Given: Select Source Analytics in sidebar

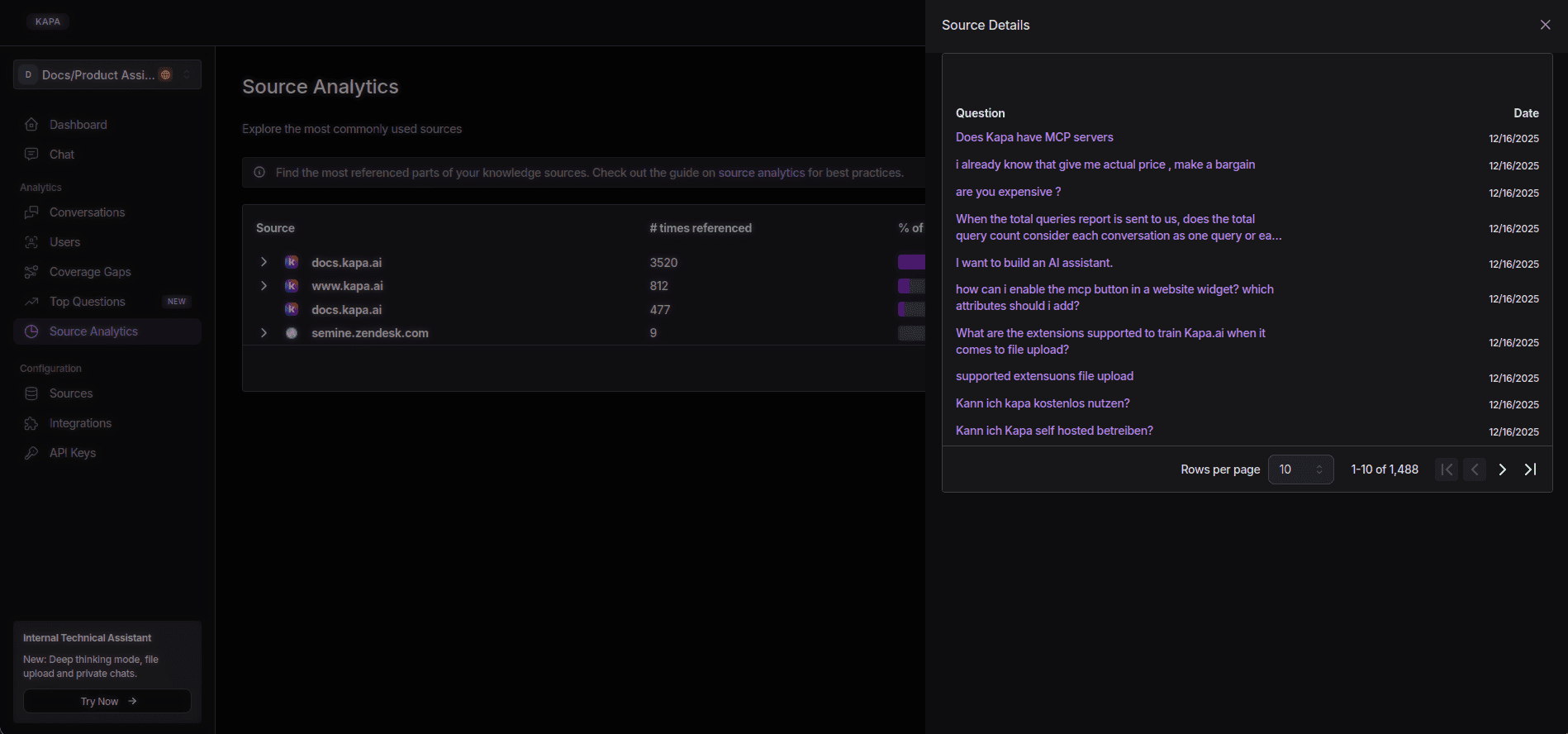Looking at the screenshot, I should coord(107,331).
